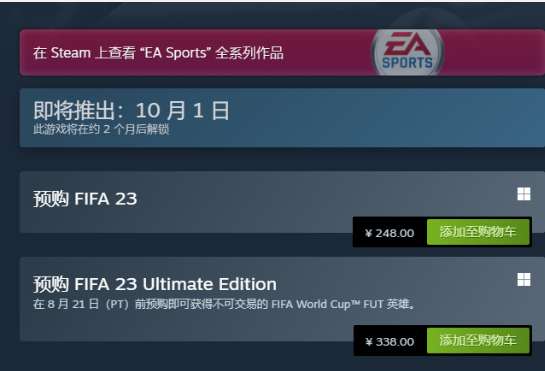
Task: Add FIFA 23 Ultimate Edition to cart
Action: click(478, 340)
